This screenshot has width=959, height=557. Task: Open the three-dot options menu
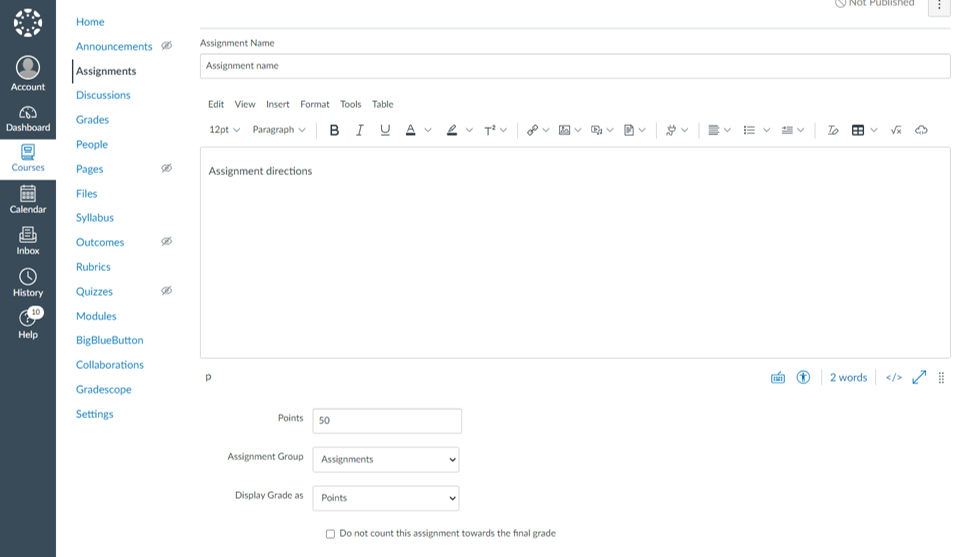(x=939, y=6)
